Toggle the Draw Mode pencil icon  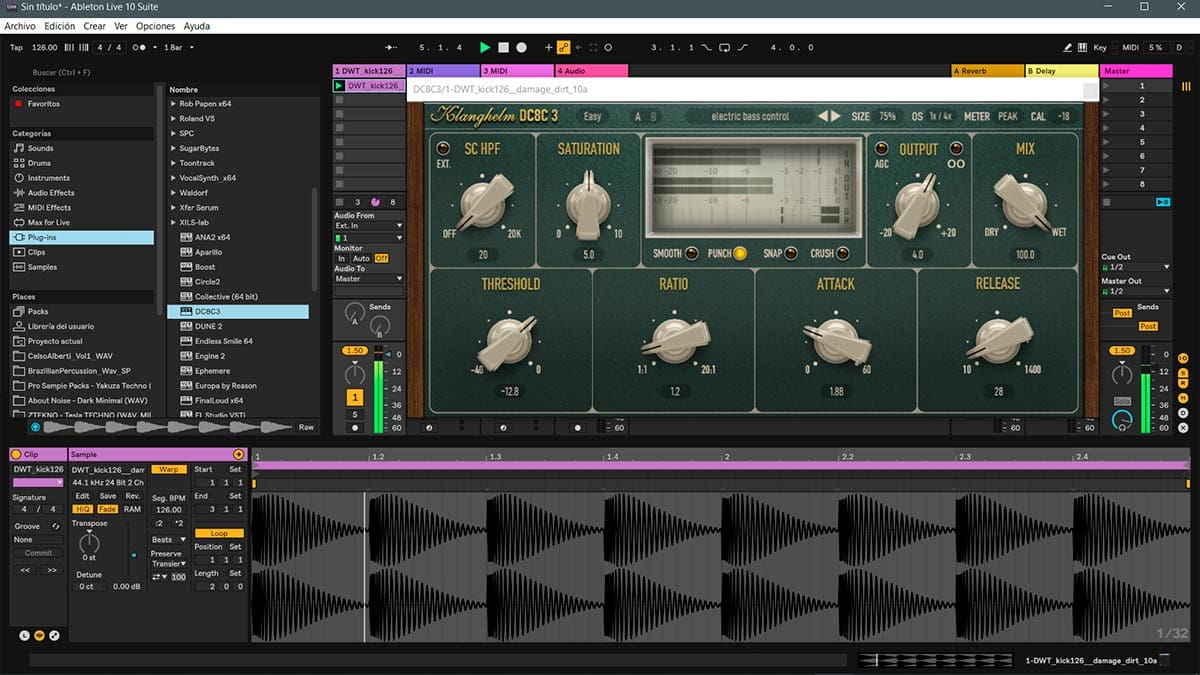pos(1068,47)
